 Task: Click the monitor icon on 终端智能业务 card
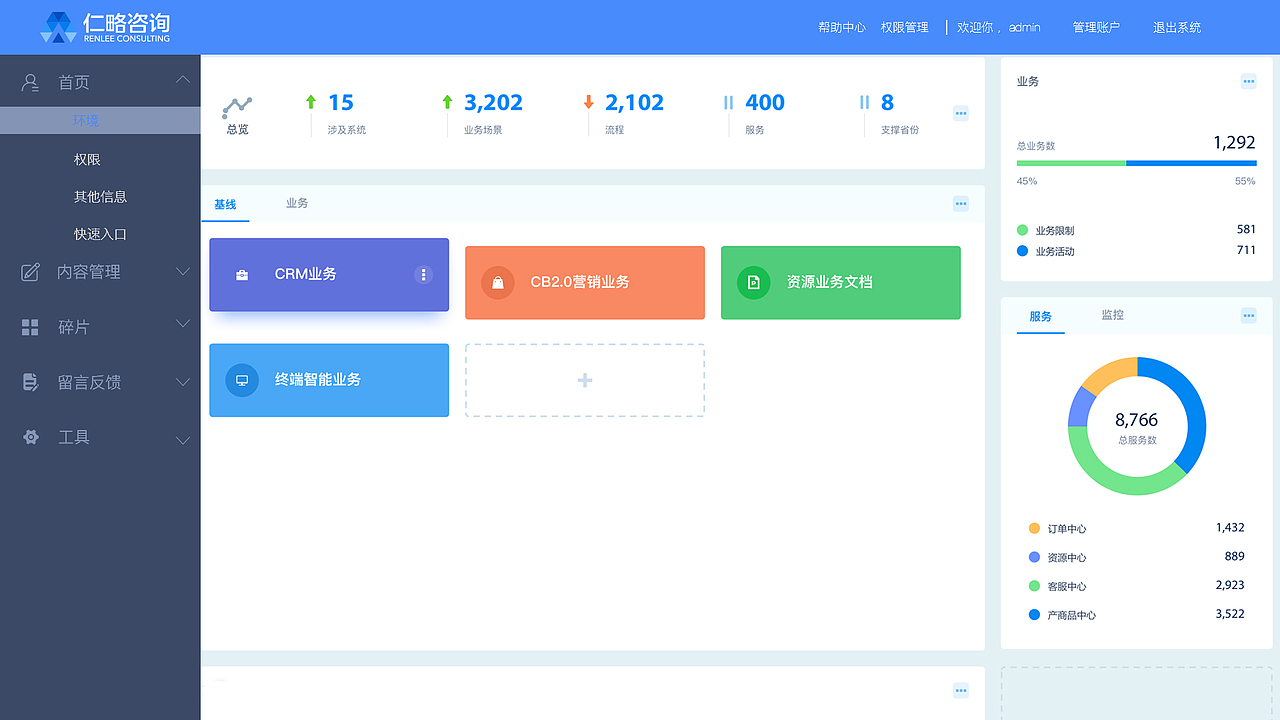[x=241, y=380]
